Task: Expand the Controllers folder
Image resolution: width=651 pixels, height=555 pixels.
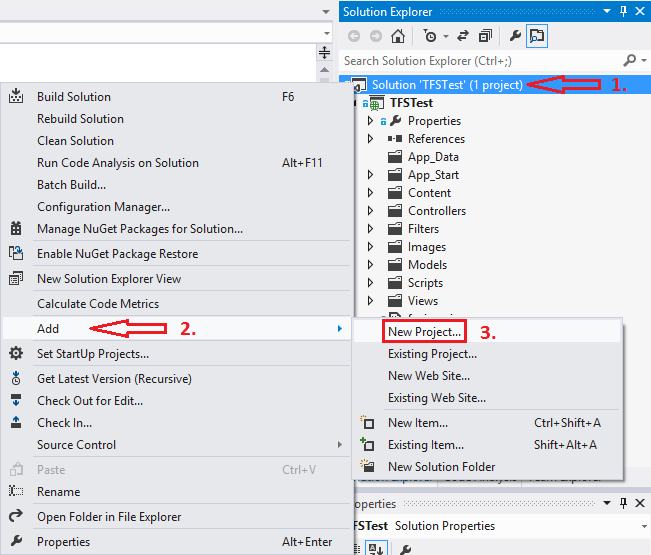Action: 370,210
